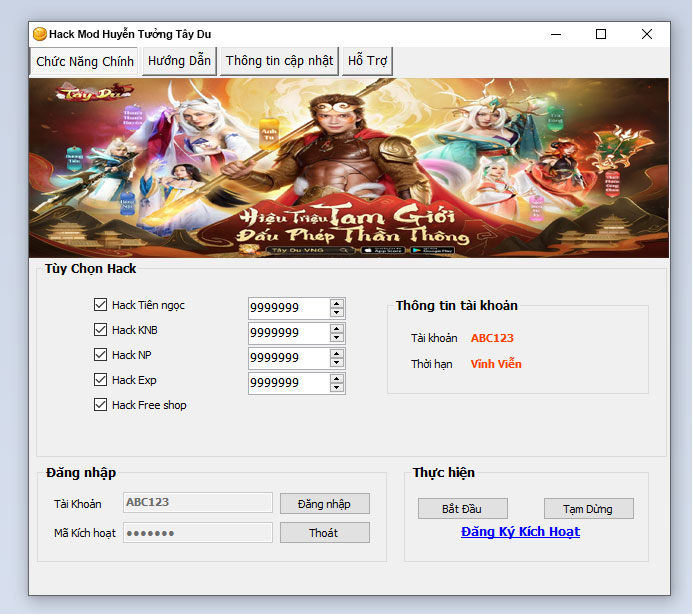Click the Tài Khoản input field

[x=198, y=502]
